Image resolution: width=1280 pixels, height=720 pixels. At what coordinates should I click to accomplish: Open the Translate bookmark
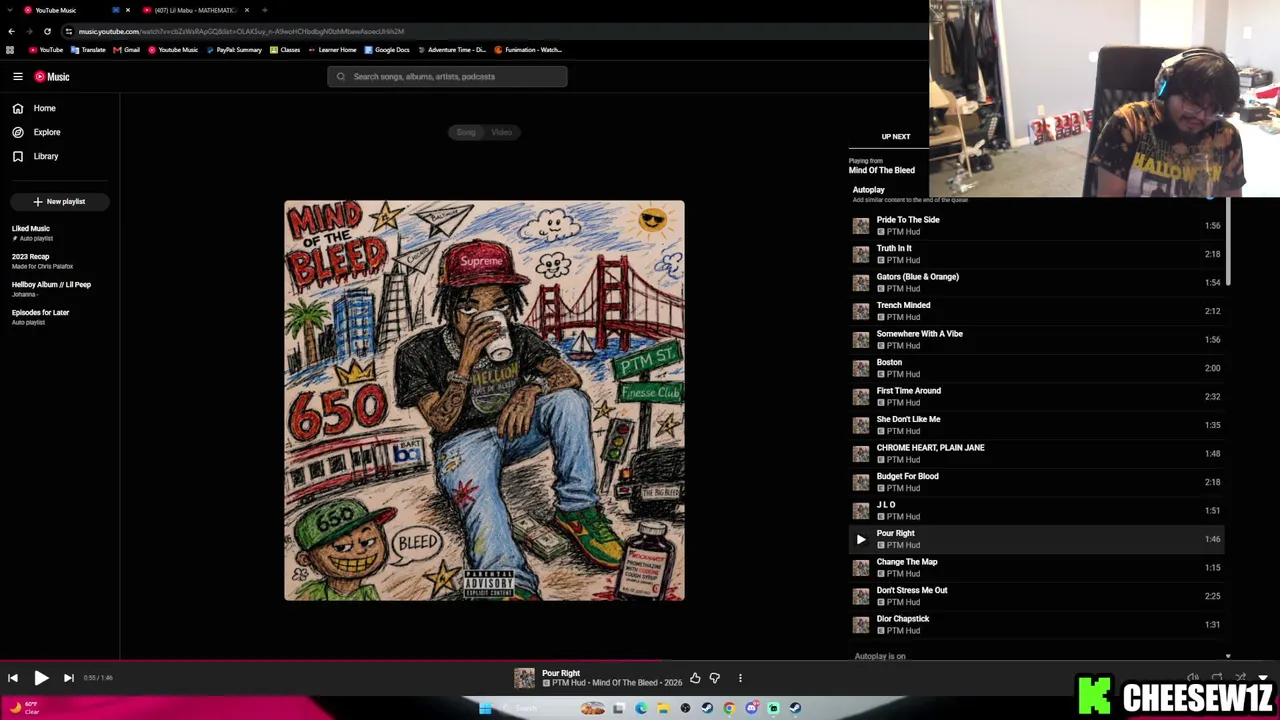coord(88,50)
